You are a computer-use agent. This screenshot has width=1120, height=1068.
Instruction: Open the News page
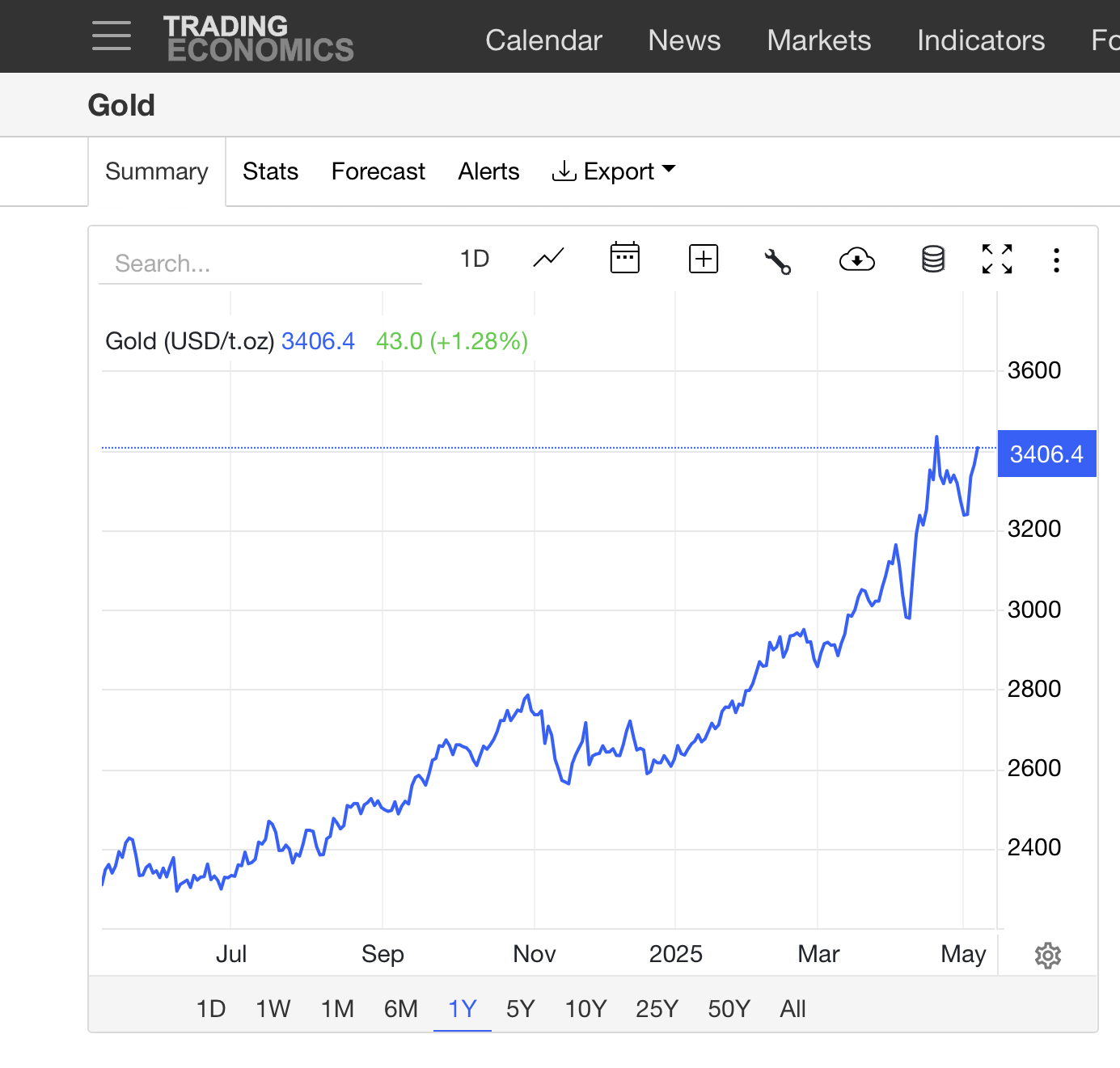point(684,40)
